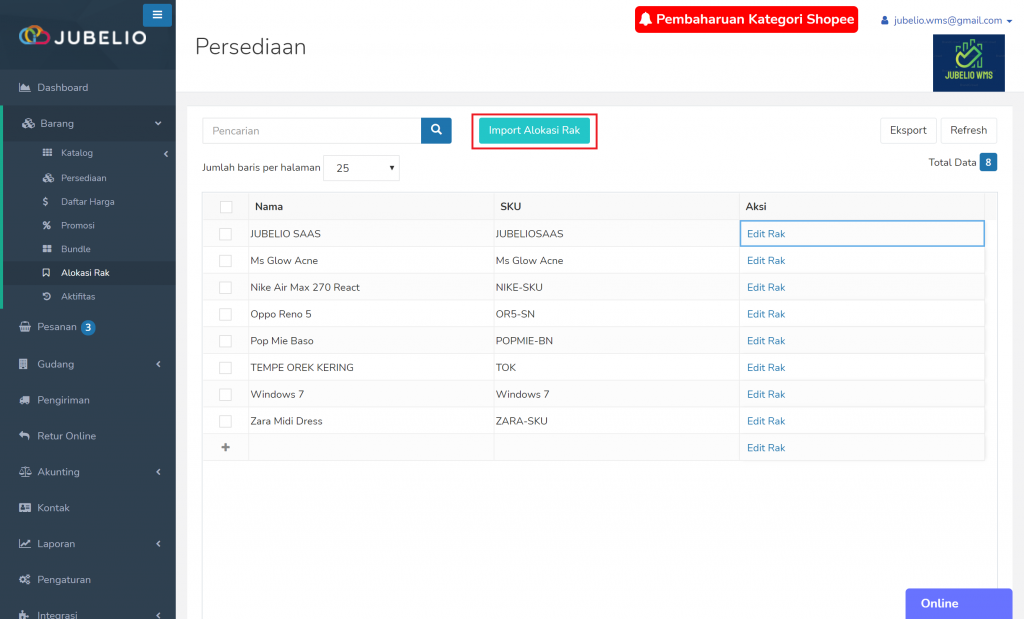Check the JUBELIO SAAS row checkbox
The height and width of the screenshot is (619, 1024).
(x=225, y=234)
